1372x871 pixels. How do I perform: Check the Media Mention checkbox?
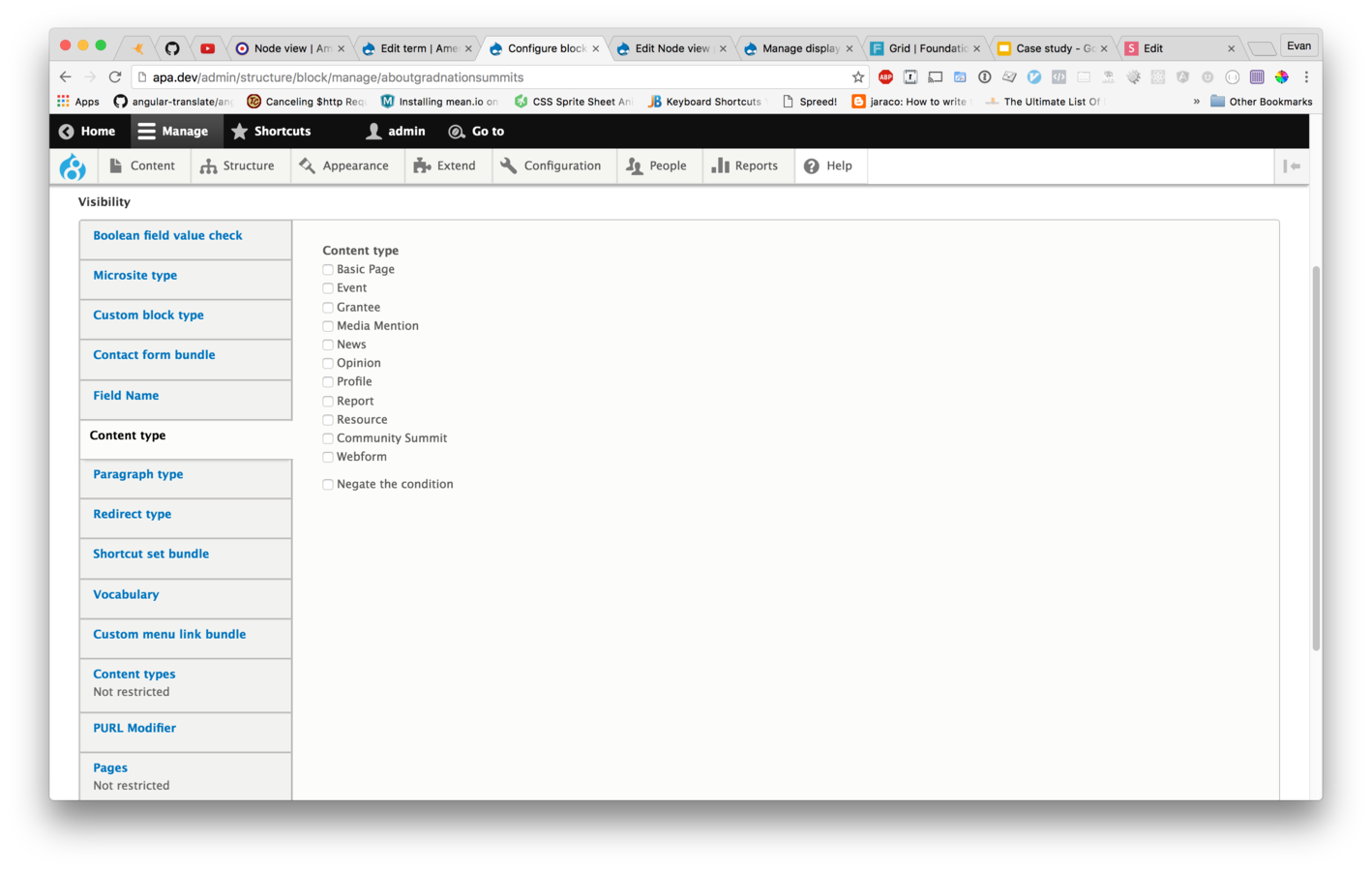click(x=328, y=326)
